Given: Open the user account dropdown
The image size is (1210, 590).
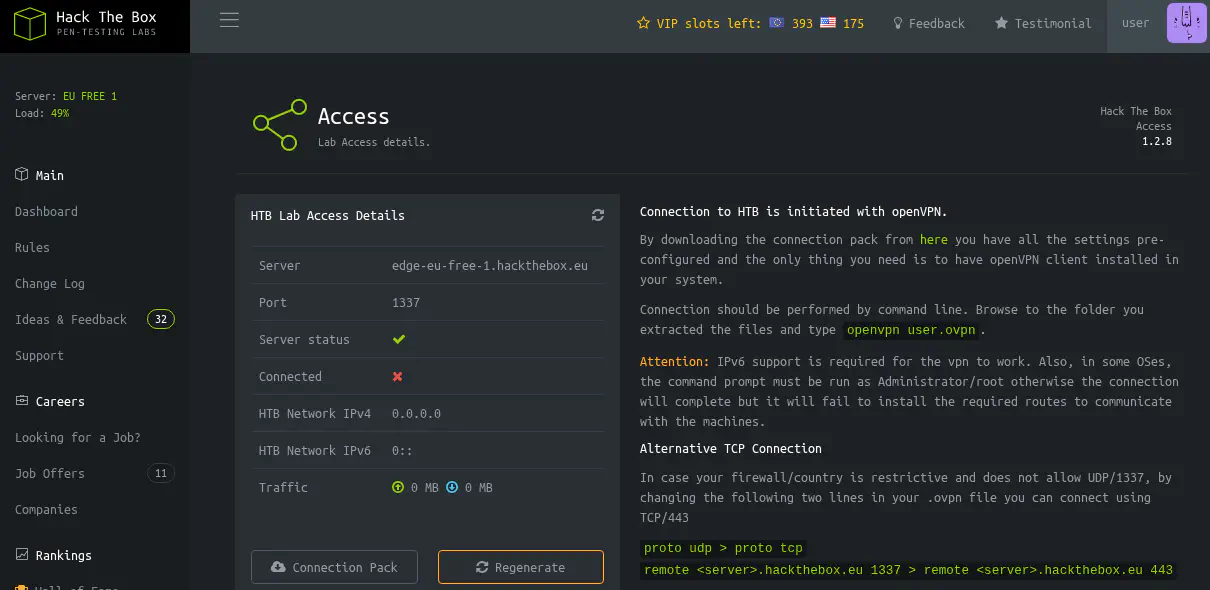Looking at the screenshot, I should click(x=1135, y=23).
